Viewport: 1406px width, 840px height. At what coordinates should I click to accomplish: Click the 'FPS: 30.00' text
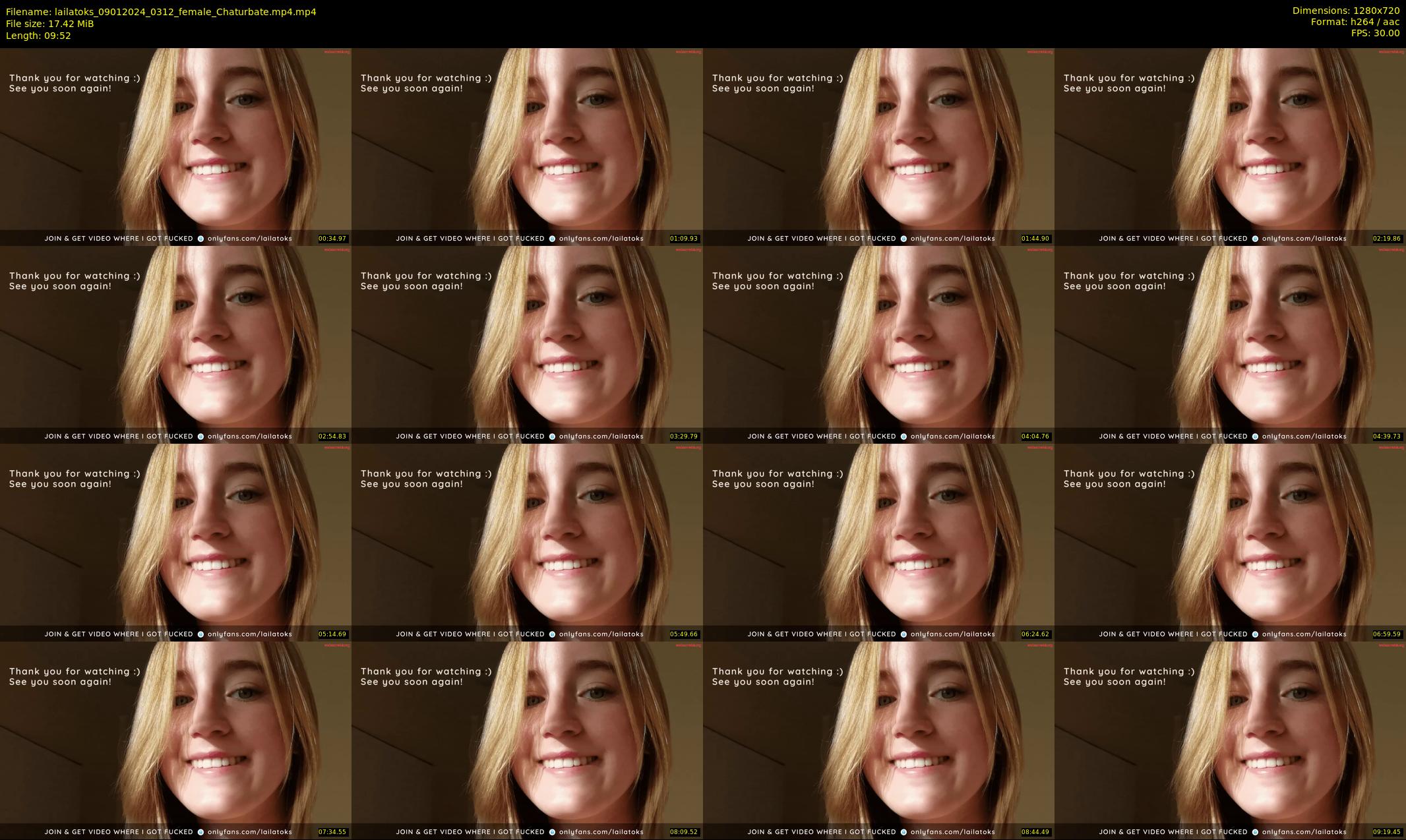tap(1375, 33)
